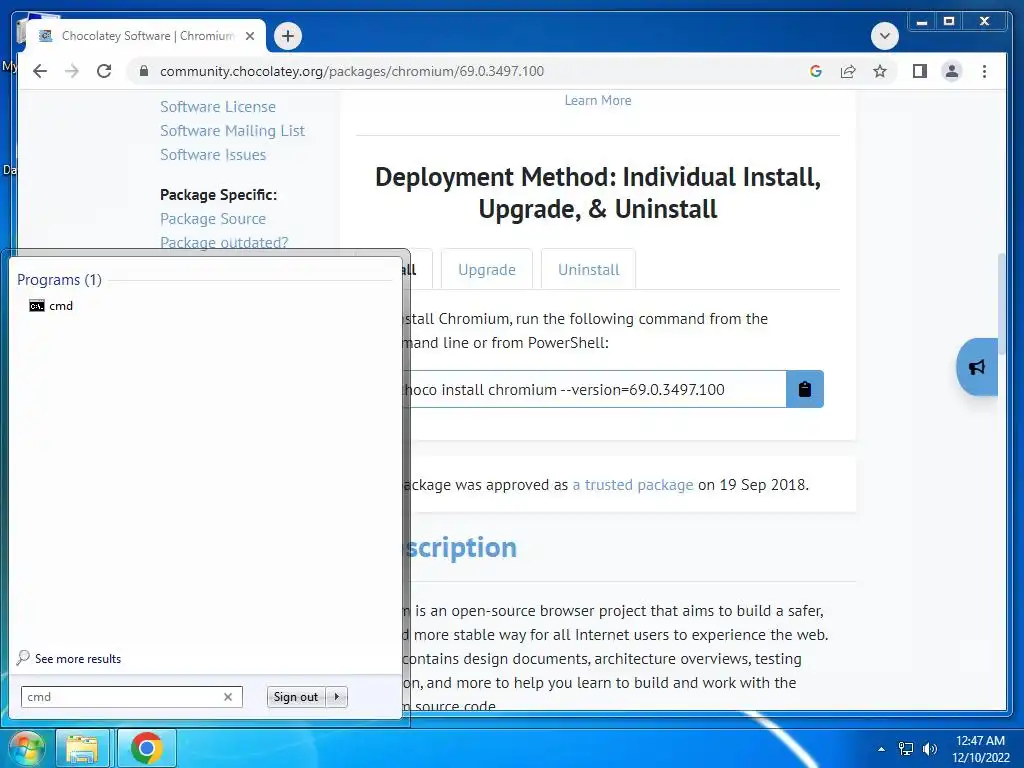The height and width of the screenshot is (768, 1024).
Task: Bookmark this page with the star
Action: tap(880, 71)
